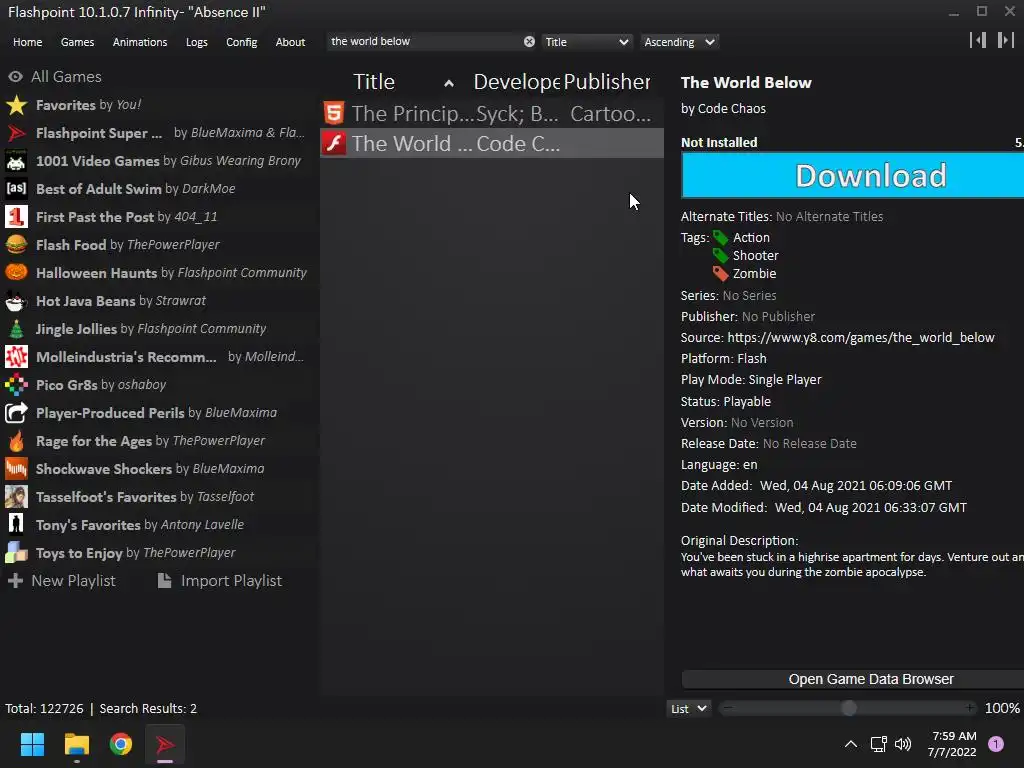
Task: Click the Favorites star icon
Action: 16,105
